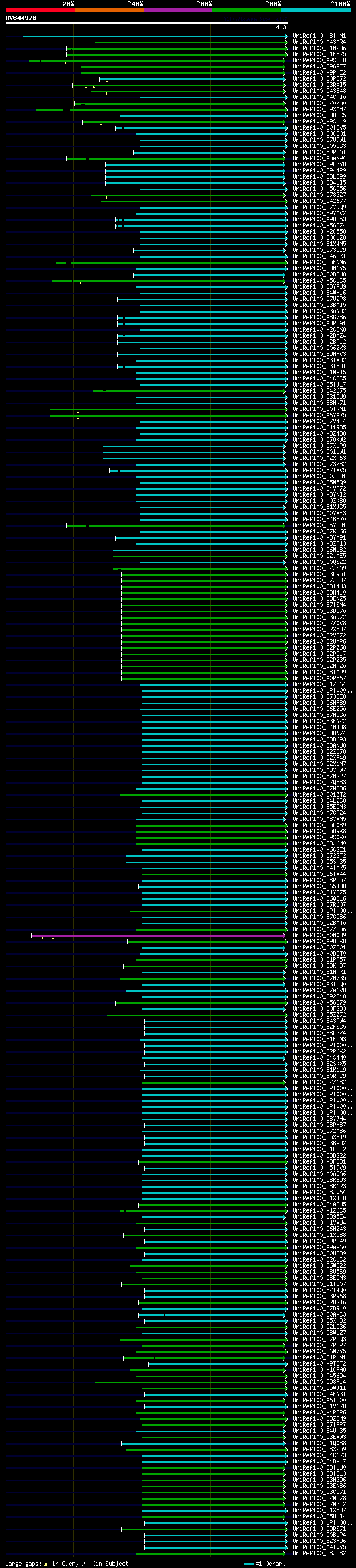
Task: Click the cyan segment of the identity legend
Action: 317,10
